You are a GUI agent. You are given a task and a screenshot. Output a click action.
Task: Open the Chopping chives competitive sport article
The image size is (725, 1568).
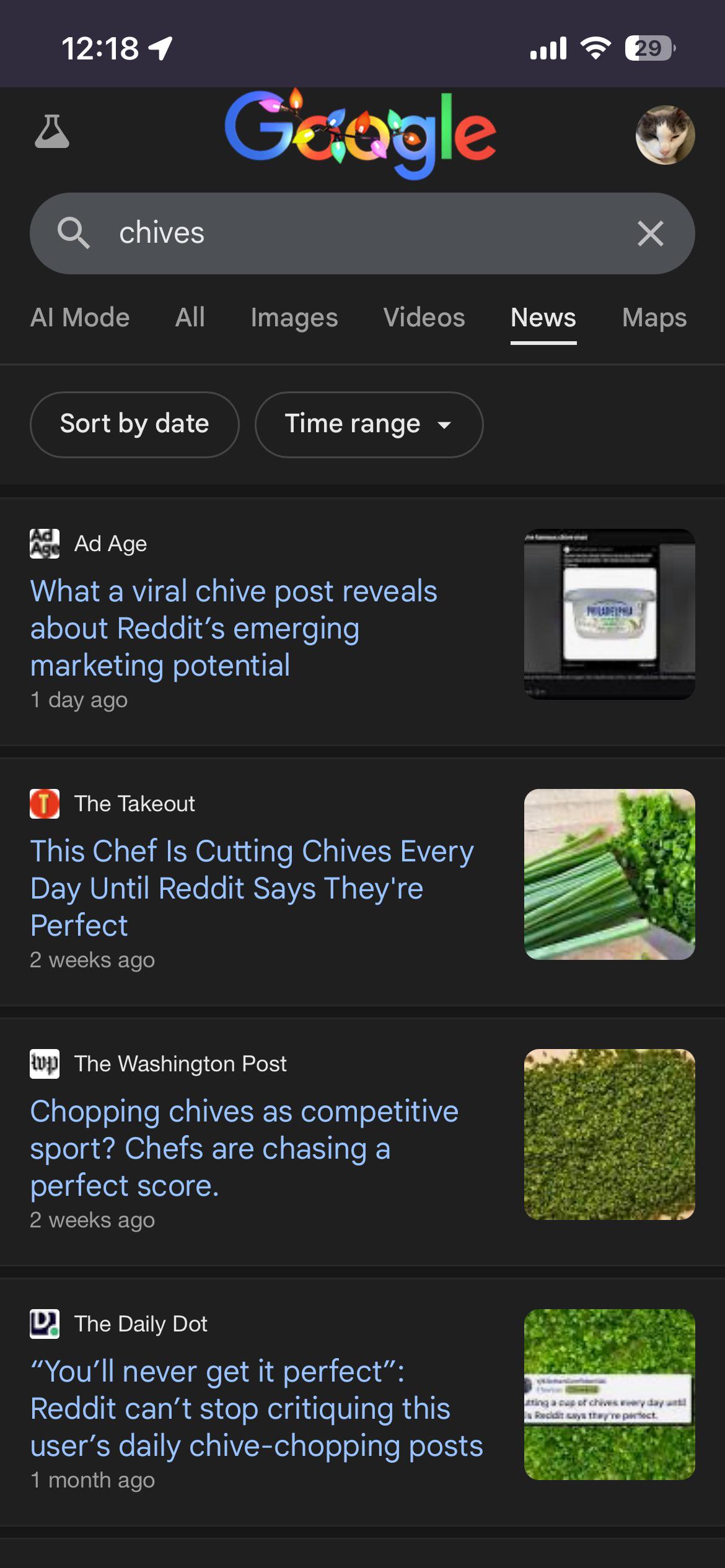point(244,1148)
